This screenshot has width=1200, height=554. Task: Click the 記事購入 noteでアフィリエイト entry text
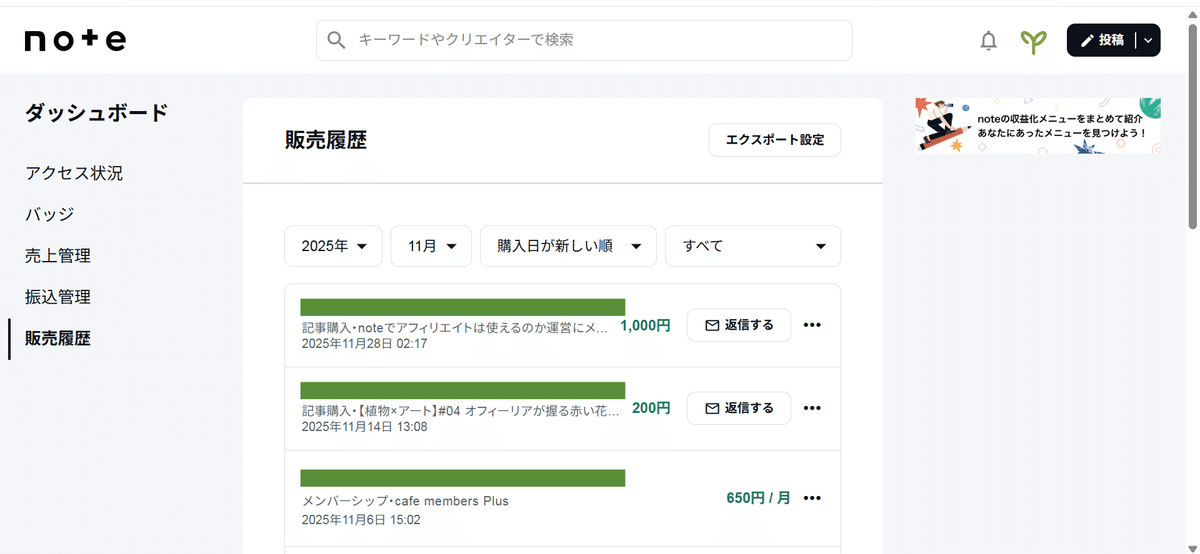(x=455, y=327)
